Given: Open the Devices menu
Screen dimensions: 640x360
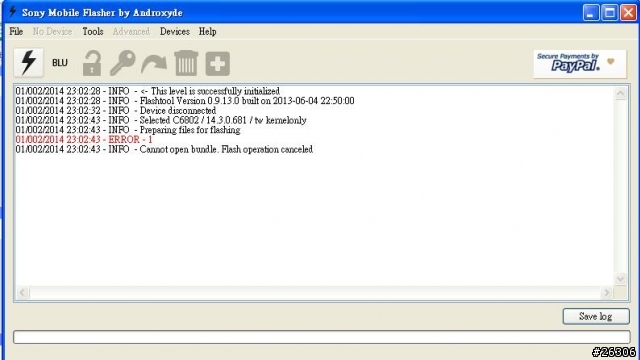Looking at the screenshot, I should [x=175, y=31].
